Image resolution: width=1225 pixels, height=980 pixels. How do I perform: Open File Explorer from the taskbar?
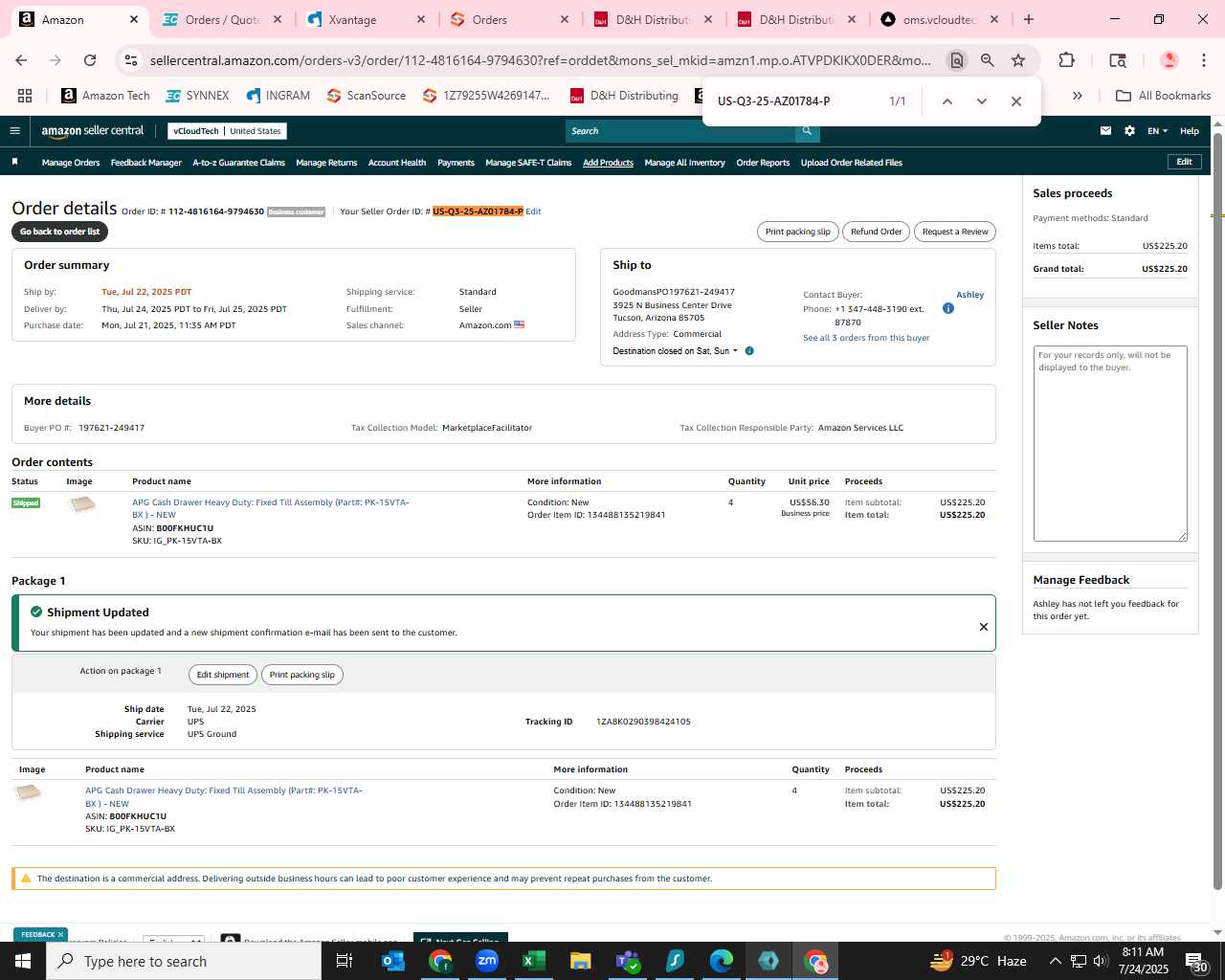point(580,961)
